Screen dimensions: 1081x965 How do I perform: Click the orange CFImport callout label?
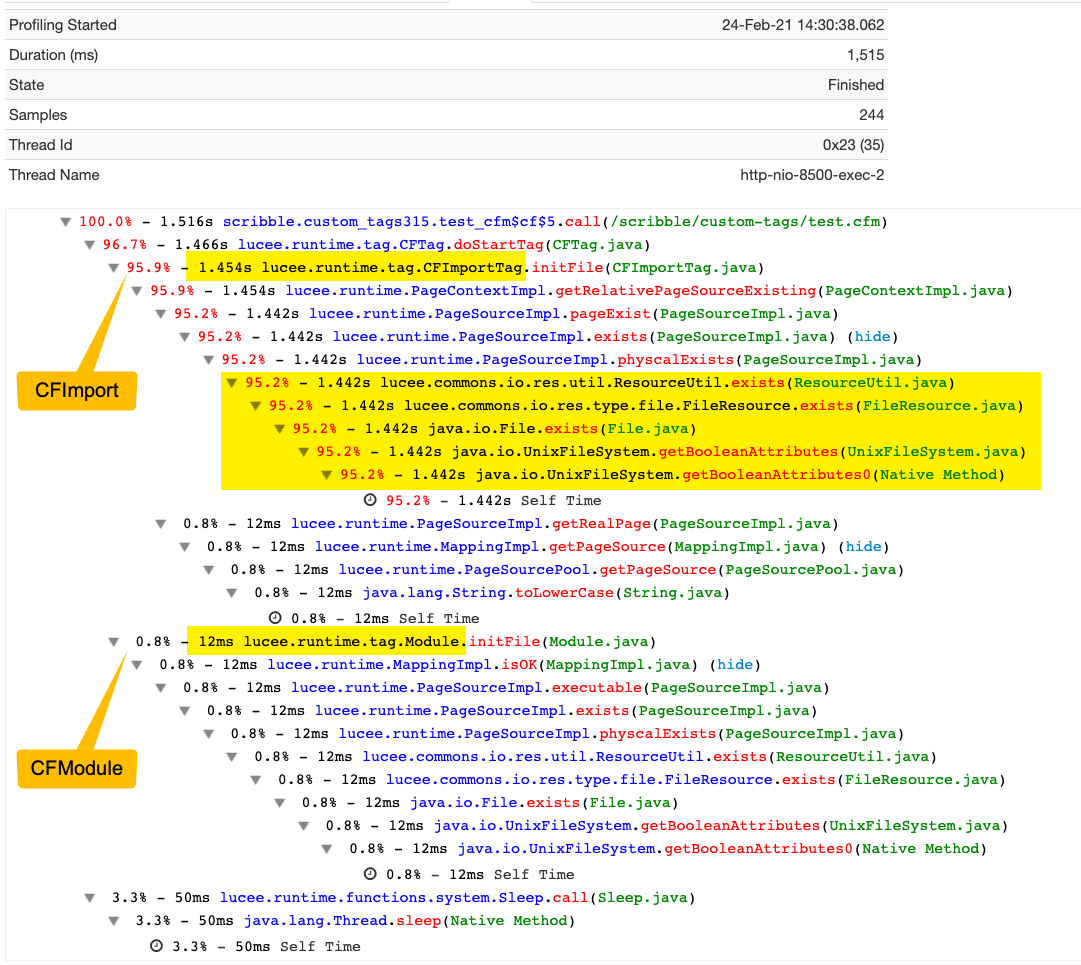pos(76,391)
